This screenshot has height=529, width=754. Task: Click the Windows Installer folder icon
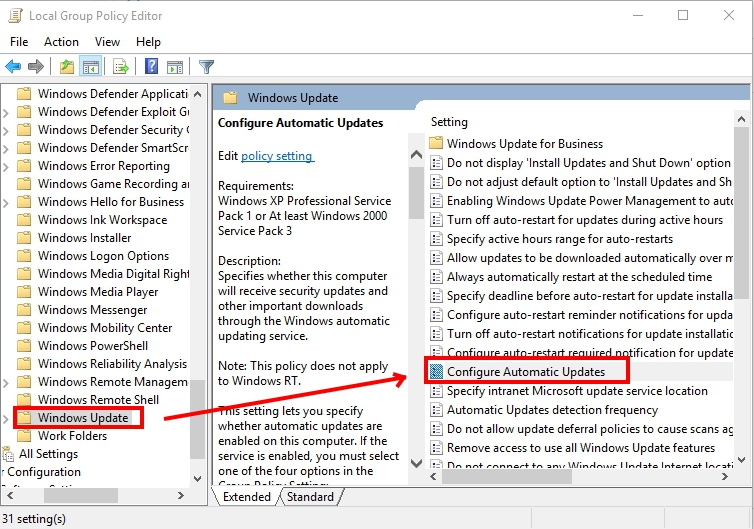(24, 238)
